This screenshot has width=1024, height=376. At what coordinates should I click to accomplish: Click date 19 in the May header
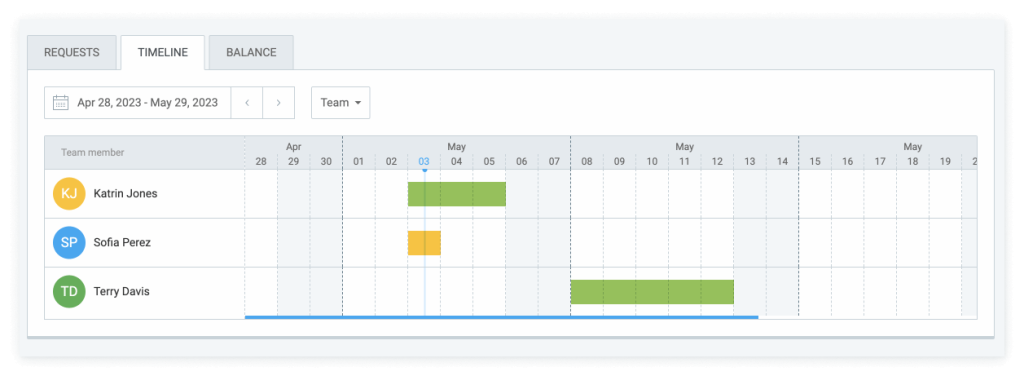pos(946,161)
